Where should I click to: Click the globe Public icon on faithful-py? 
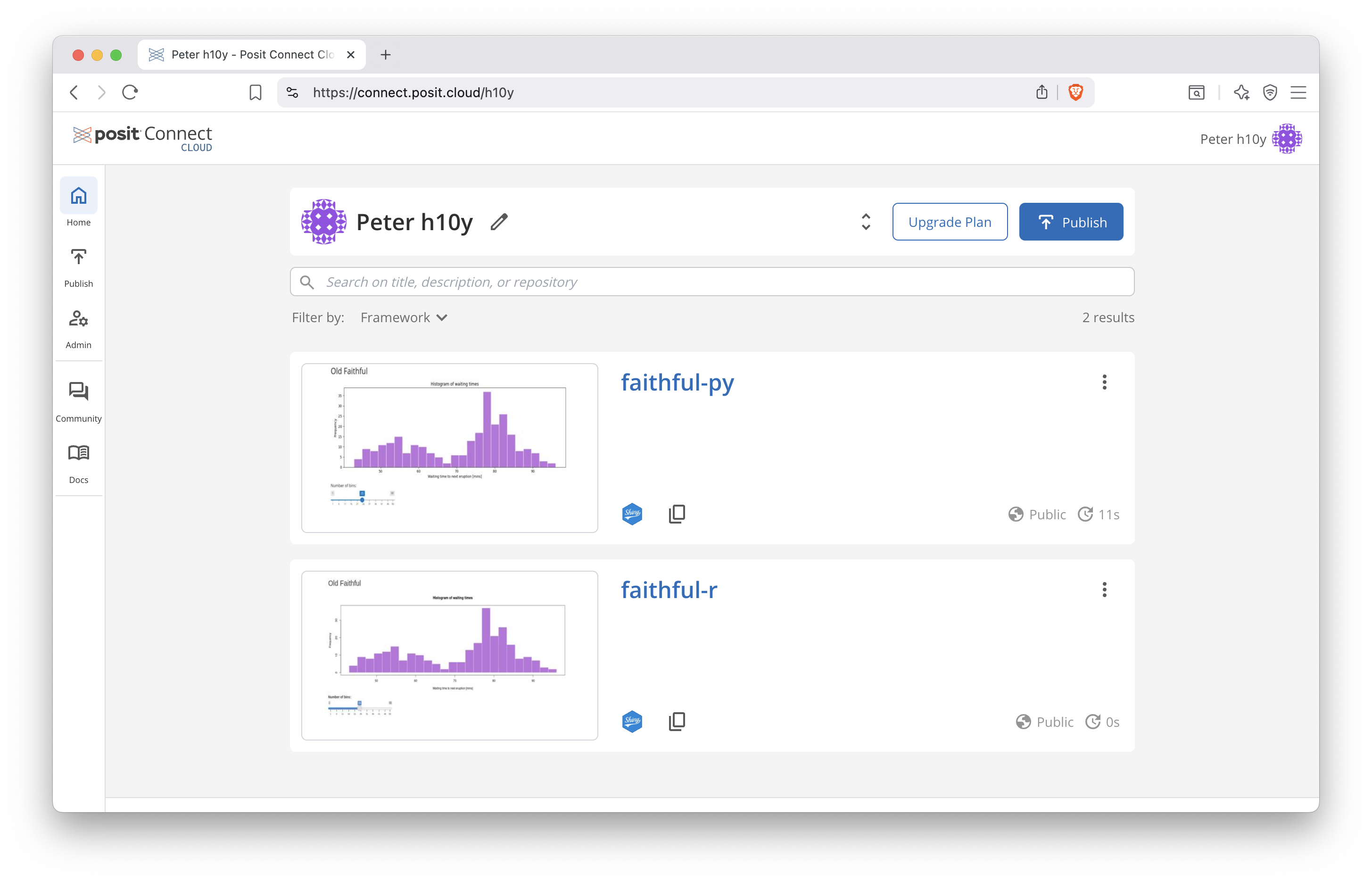coord(1016,514)
